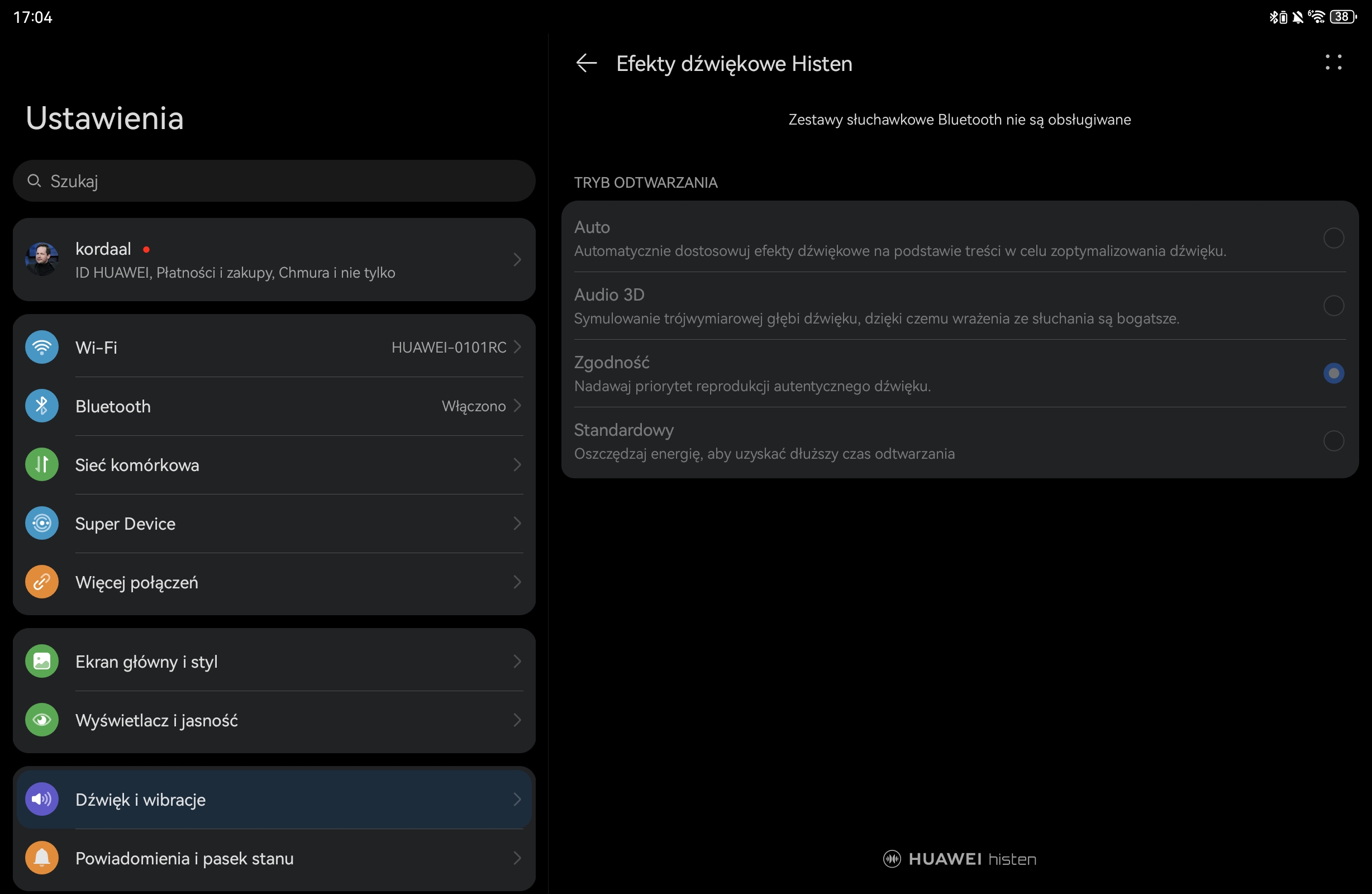Select the Zgodność radio button
Screen dimensions: 1372x894
coord(1333,373)
